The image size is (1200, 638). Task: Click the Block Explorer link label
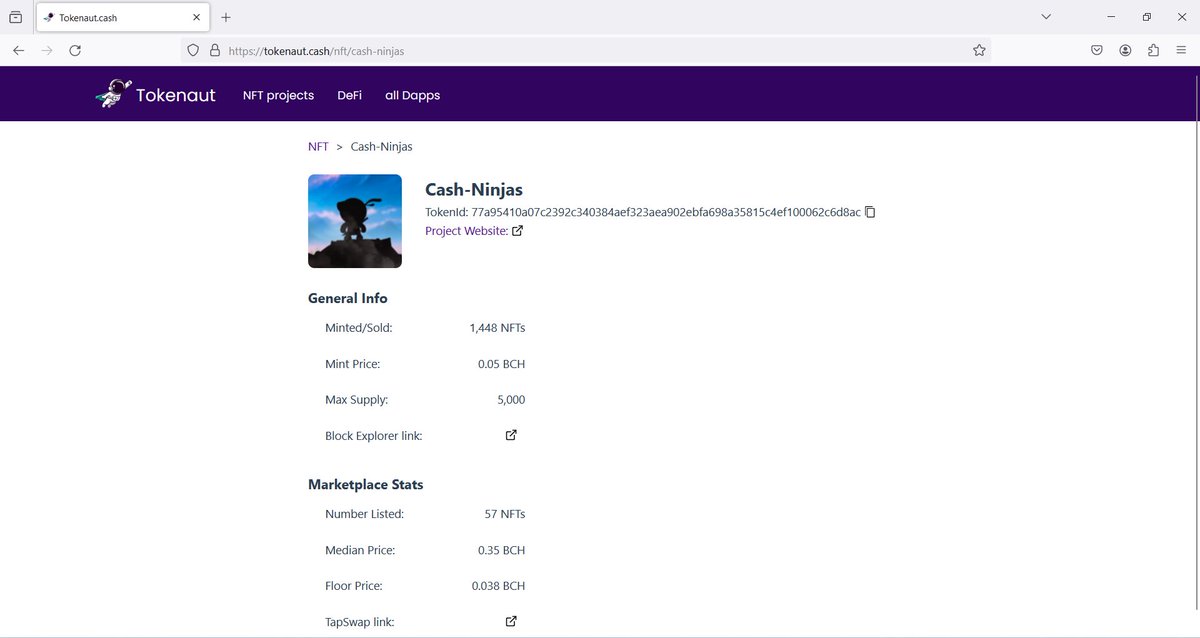point(374,436)
